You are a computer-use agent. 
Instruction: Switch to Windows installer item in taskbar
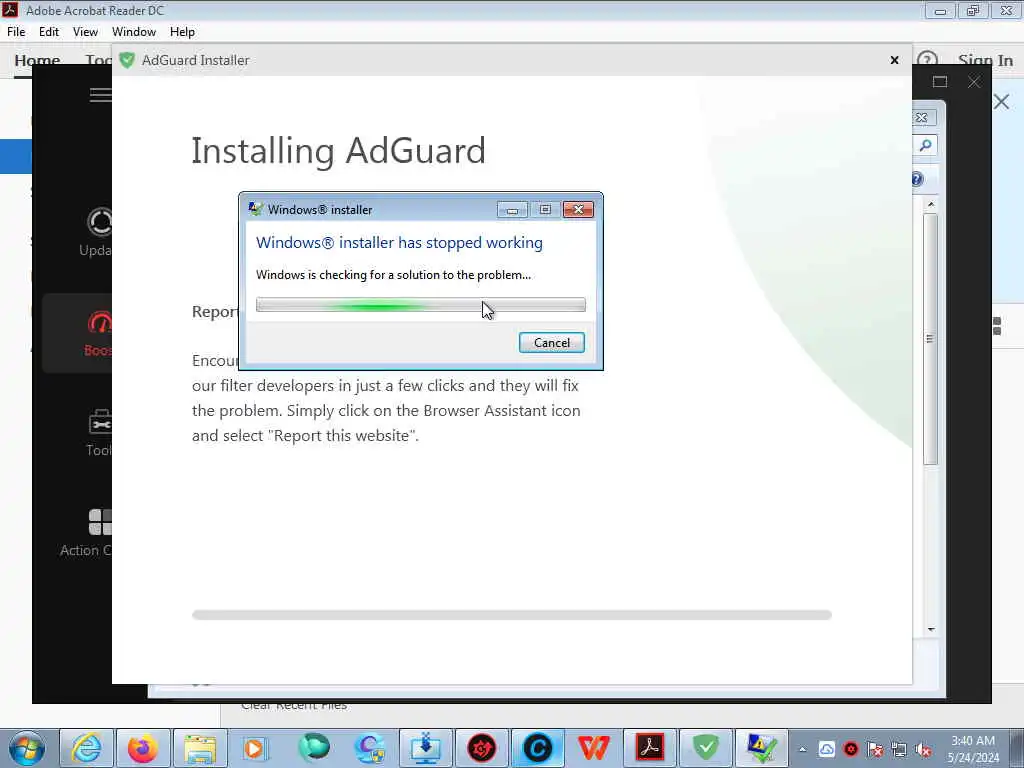762,748
